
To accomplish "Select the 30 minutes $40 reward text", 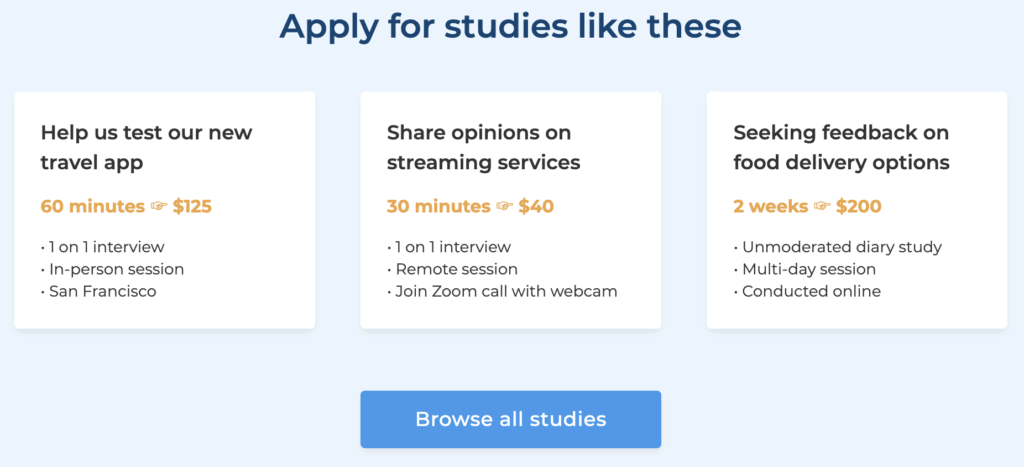I will tap(470, 207).
